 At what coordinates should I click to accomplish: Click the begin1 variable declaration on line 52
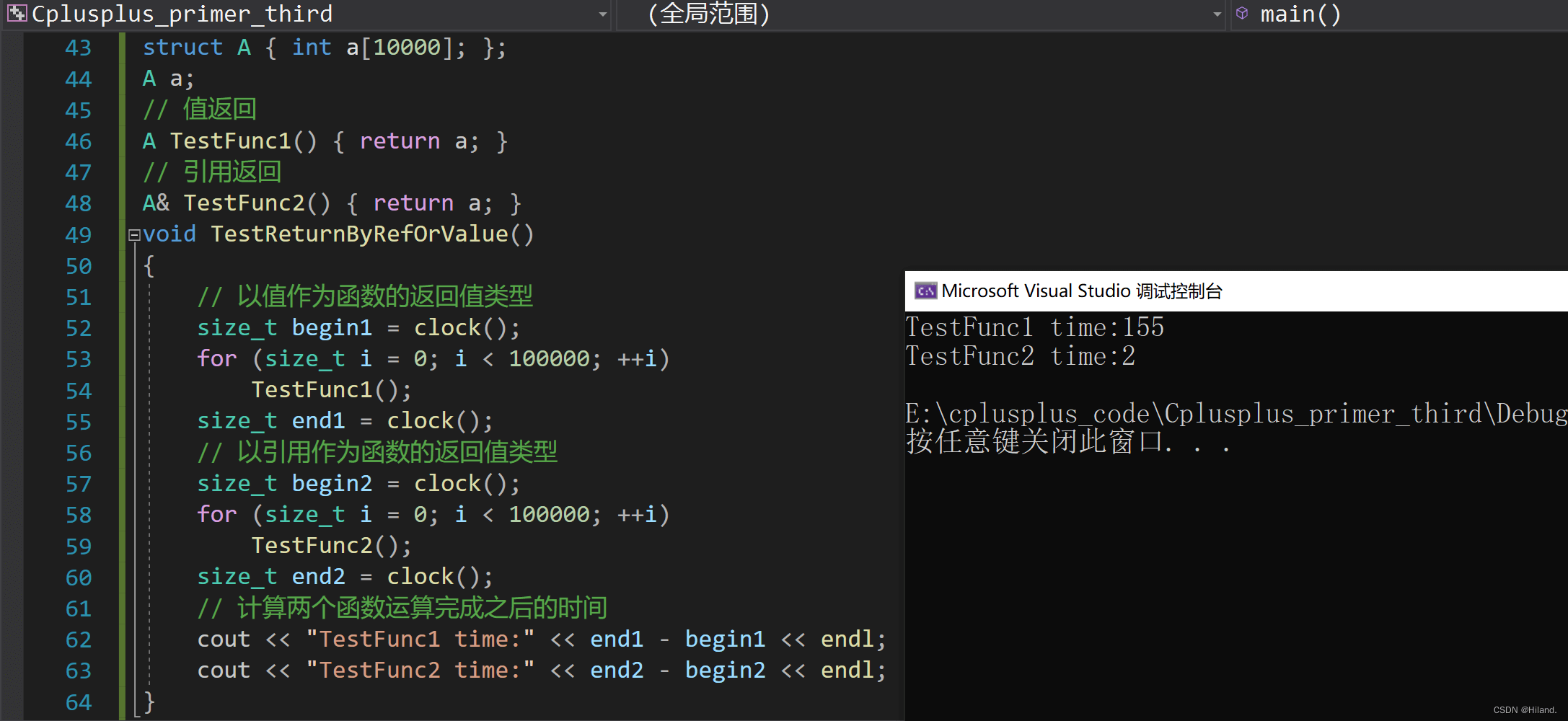pyautogui.click(x=332, y=328)
